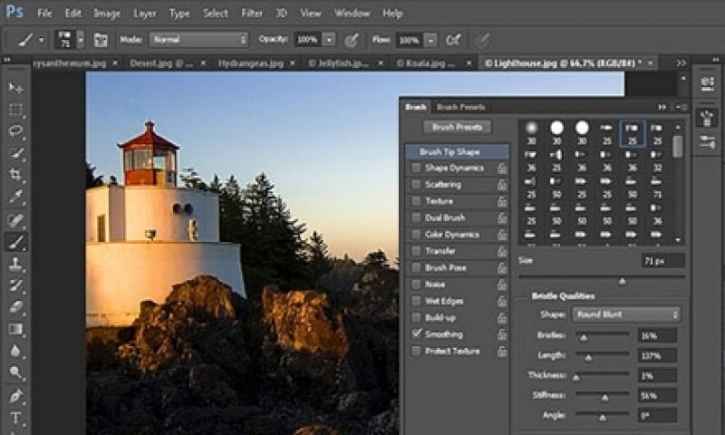Click the Brush Presets button

(456, 128)
